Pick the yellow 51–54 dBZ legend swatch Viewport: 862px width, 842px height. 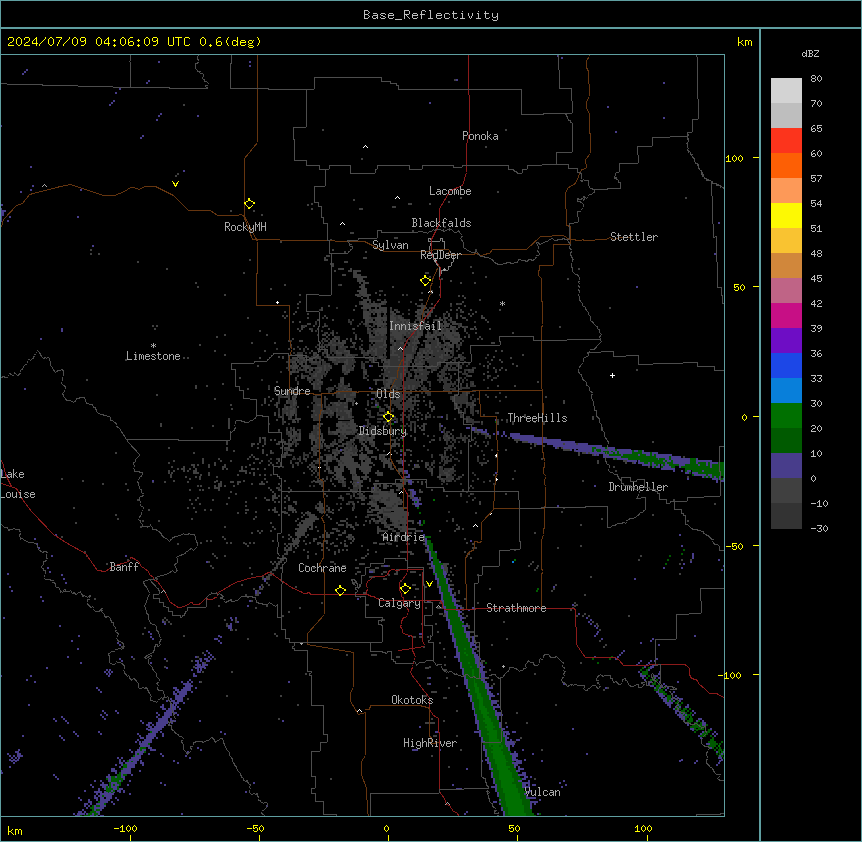point(786,215)
